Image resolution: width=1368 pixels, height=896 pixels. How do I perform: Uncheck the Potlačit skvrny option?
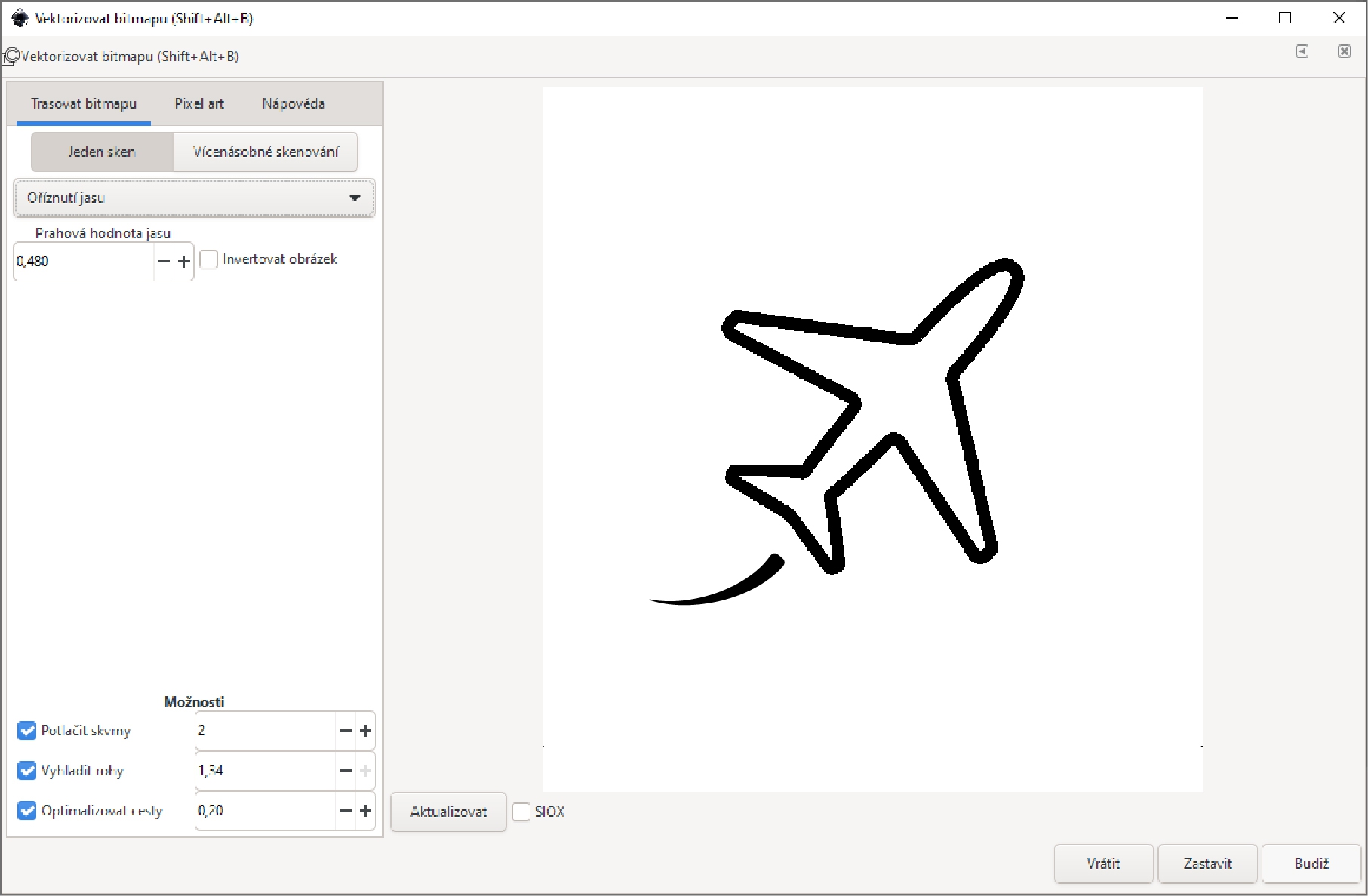click(x=27, y=731)
